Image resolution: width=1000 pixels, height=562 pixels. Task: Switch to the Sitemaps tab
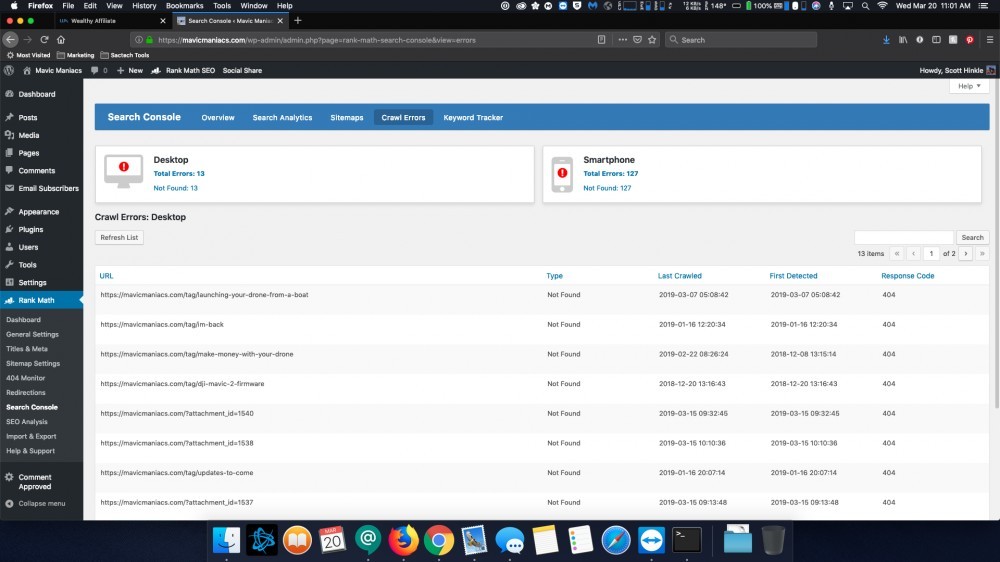click(x=346, y=117)
